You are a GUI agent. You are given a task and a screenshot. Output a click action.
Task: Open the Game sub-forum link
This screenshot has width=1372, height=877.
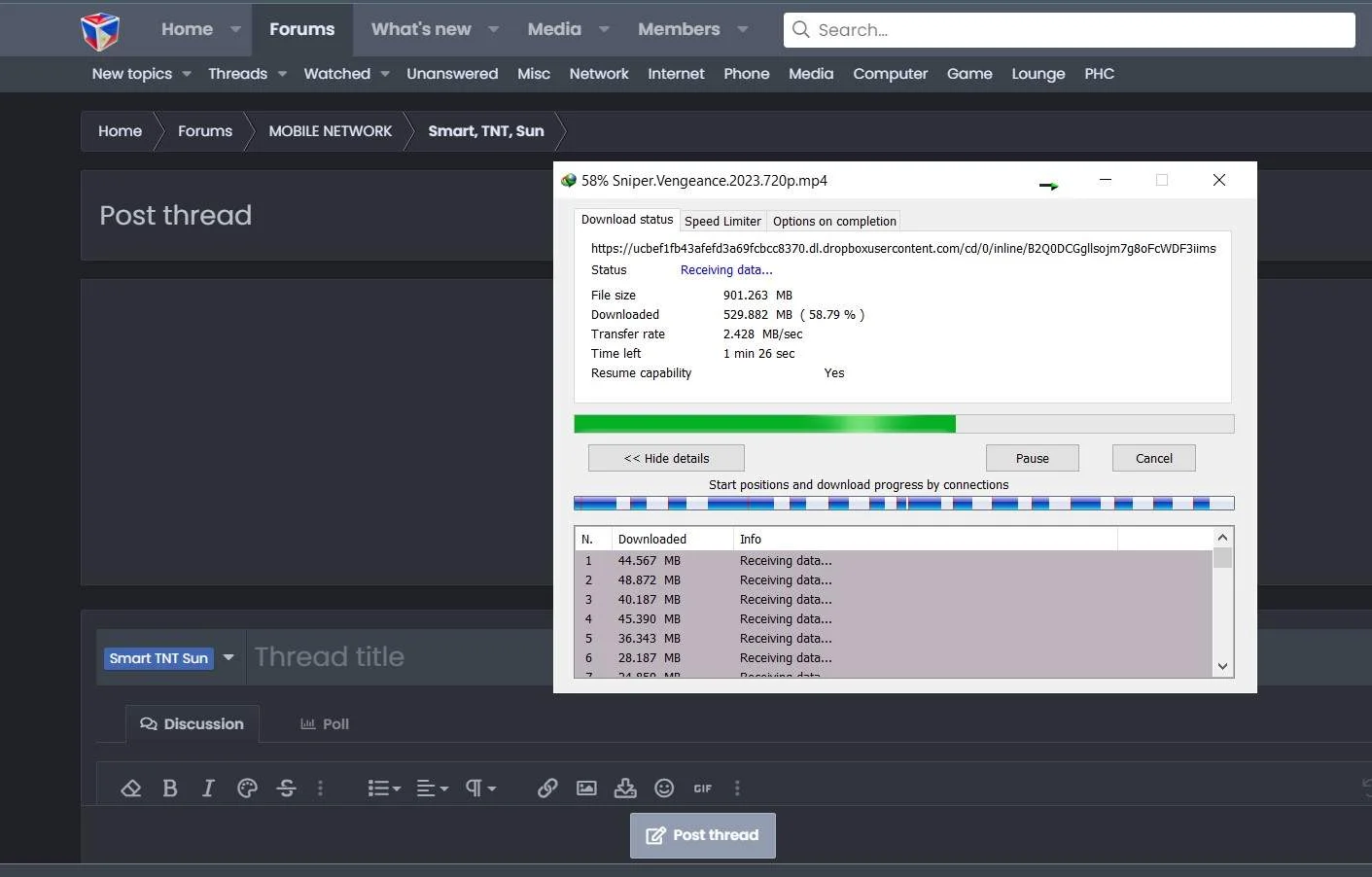[969, 74]
